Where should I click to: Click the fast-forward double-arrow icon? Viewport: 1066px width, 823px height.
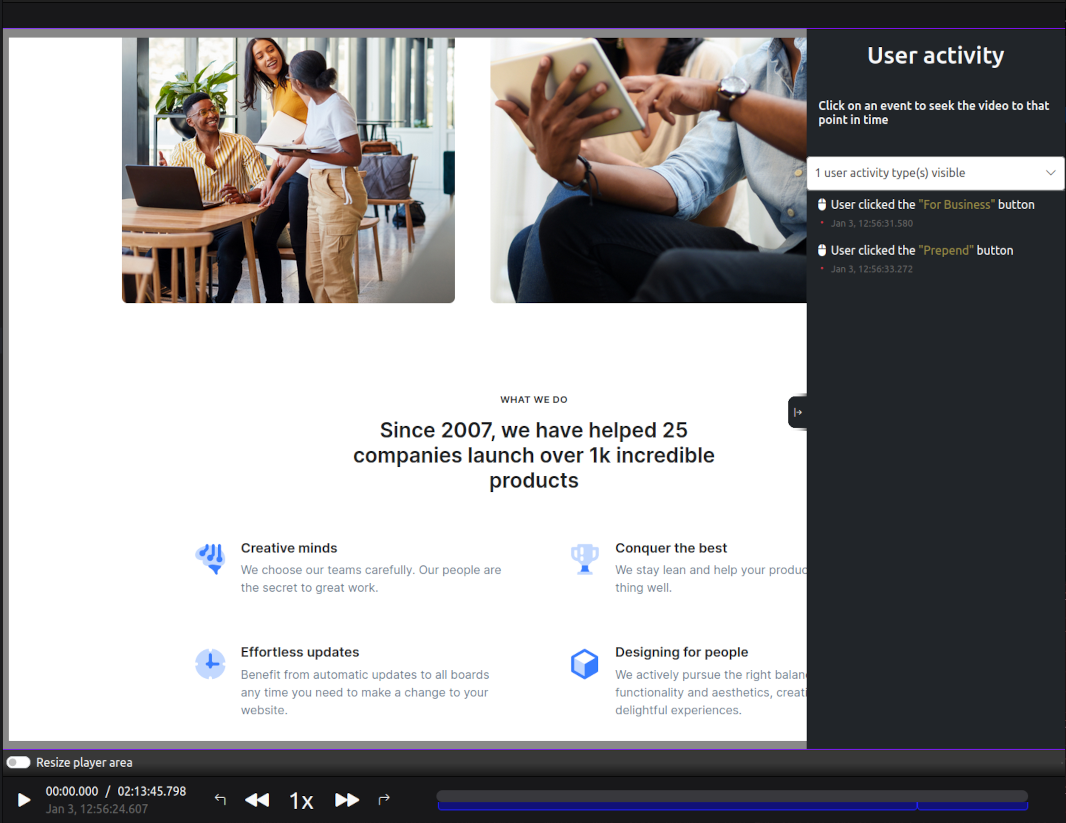coord(347,800)
